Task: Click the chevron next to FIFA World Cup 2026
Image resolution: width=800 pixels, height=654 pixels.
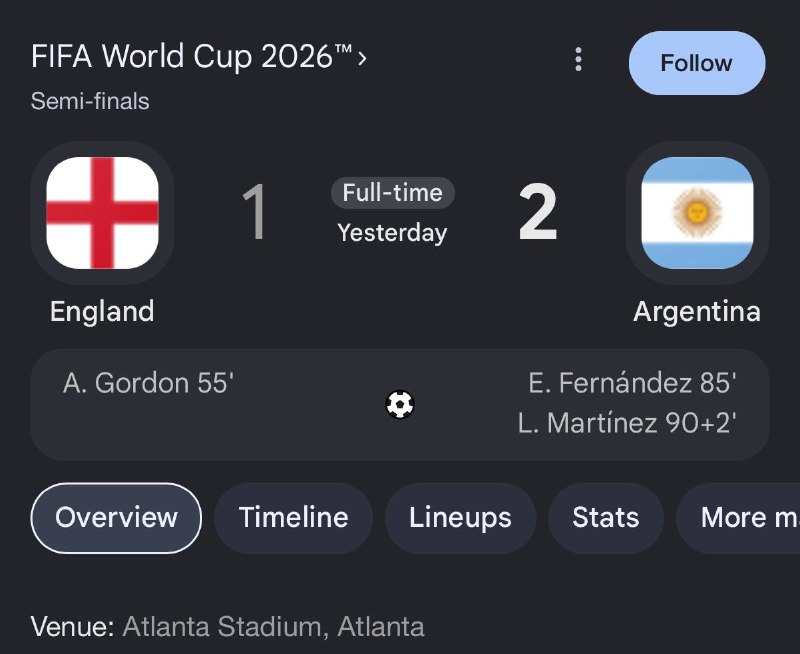Action: coord(362,58)
